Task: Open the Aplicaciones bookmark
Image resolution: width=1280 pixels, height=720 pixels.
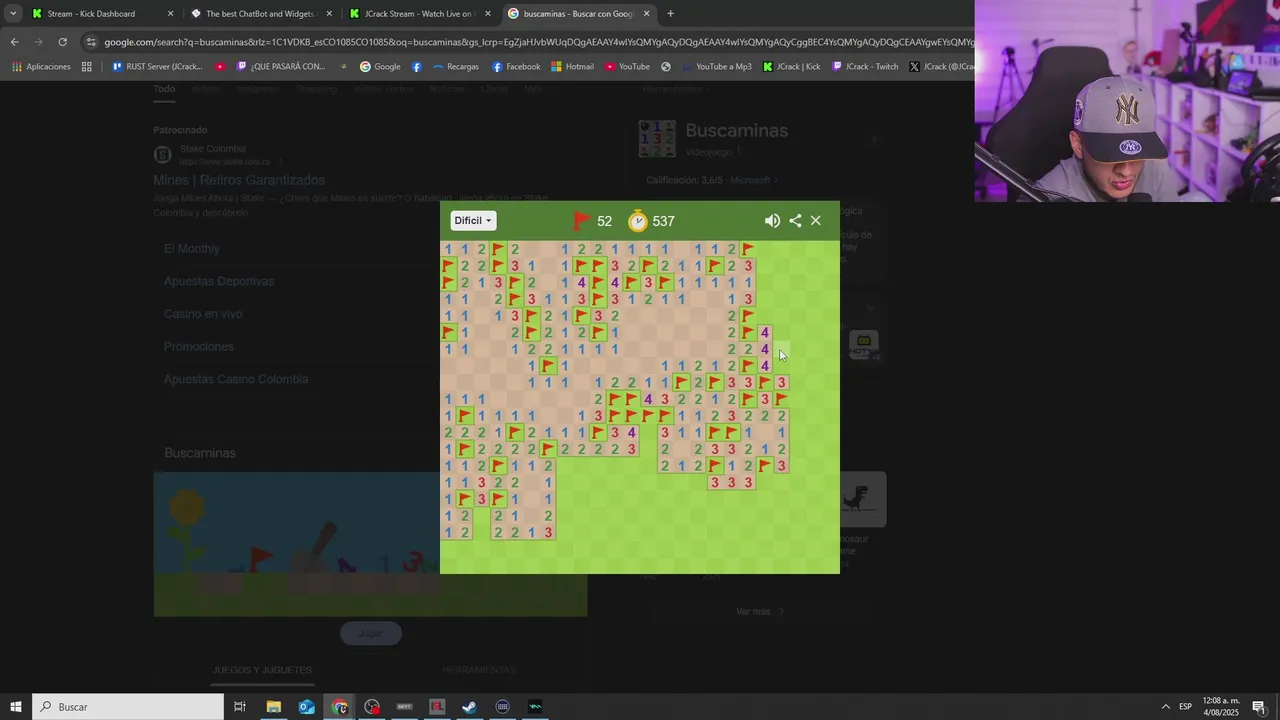Action: click(x=41, y=67)
